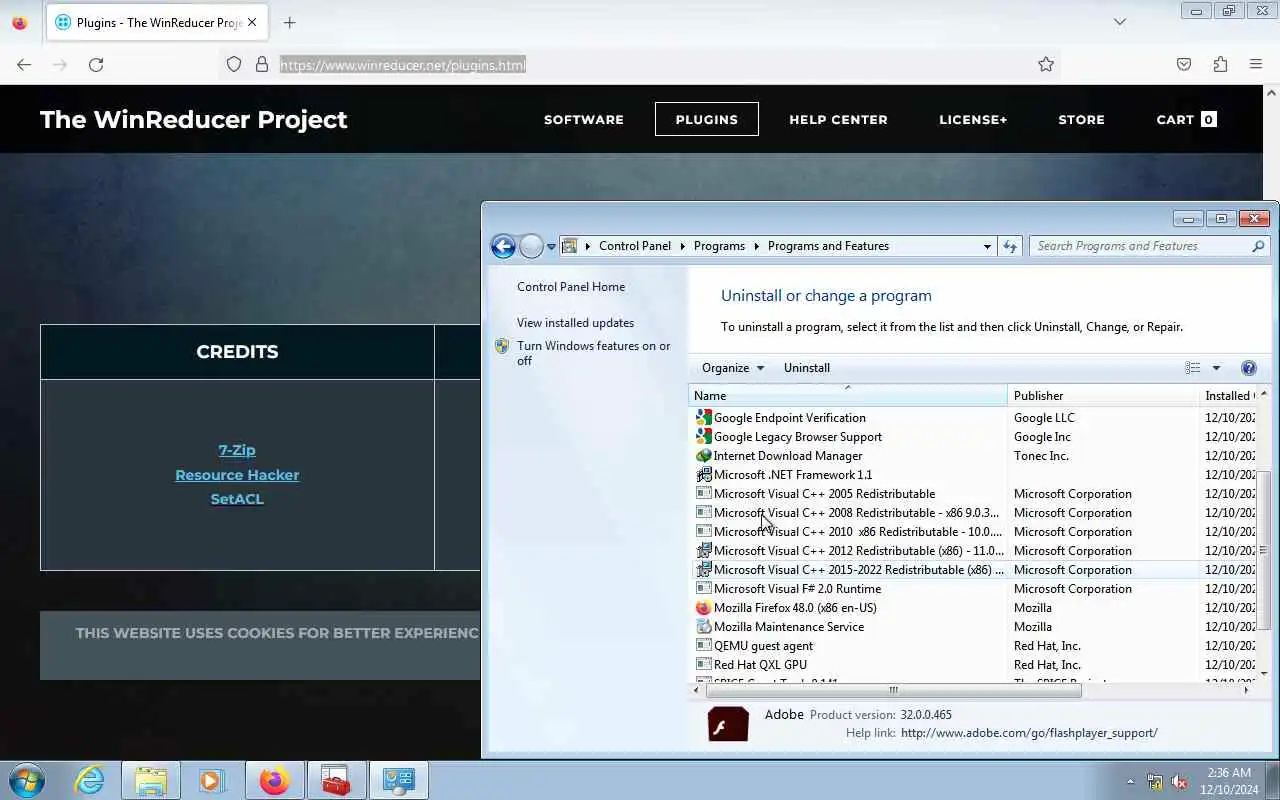This screenshot has height=800, width=1280.
Task: Open the SetACL credits link
Action: click(x=237, y=499)
